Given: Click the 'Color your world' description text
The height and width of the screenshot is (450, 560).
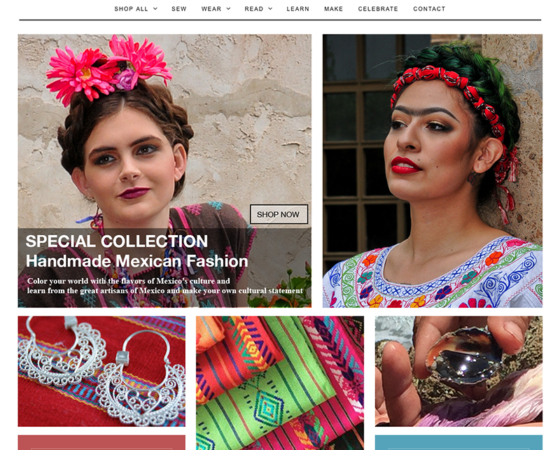Looking at the screenshot, I should (165, 286).
